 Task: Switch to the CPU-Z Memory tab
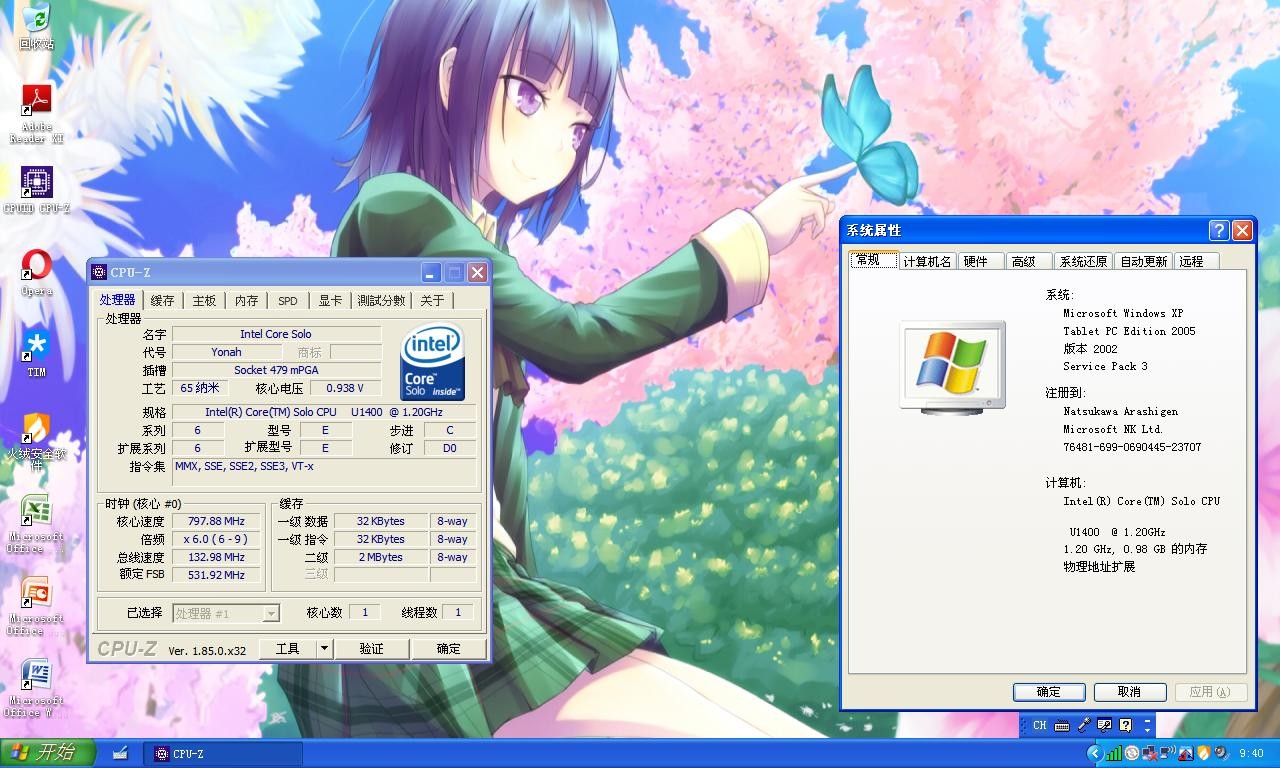[x=246, y=301]
